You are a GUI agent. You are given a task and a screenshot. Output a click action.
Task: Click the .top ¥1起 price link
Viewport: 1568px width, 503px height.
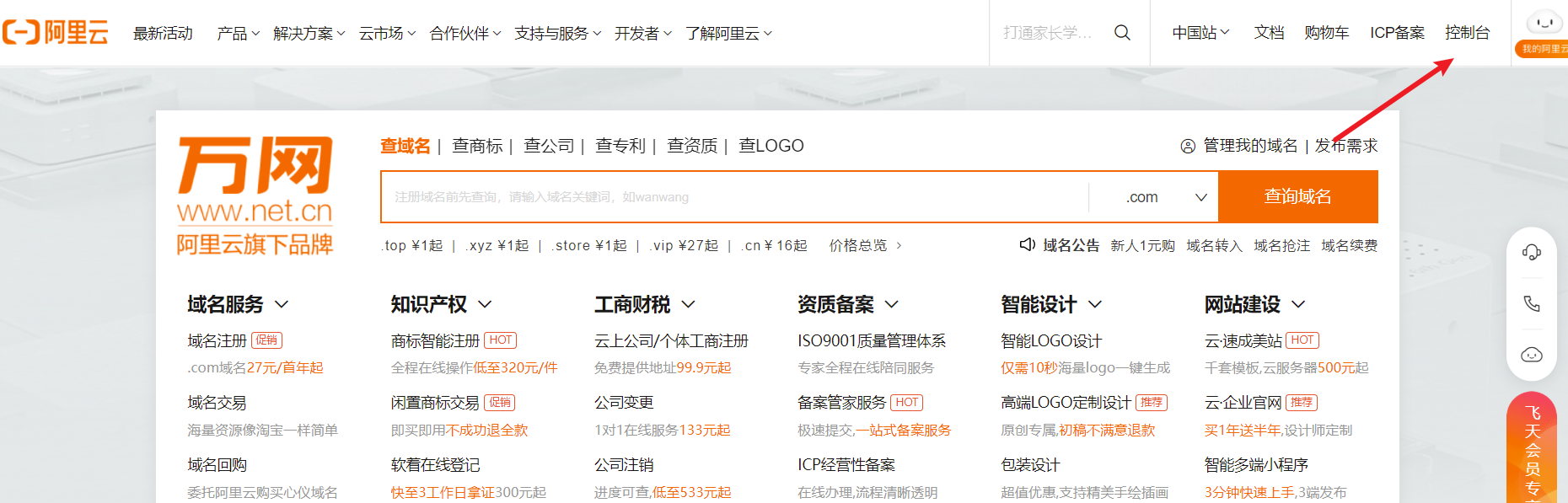coord(411,245)
